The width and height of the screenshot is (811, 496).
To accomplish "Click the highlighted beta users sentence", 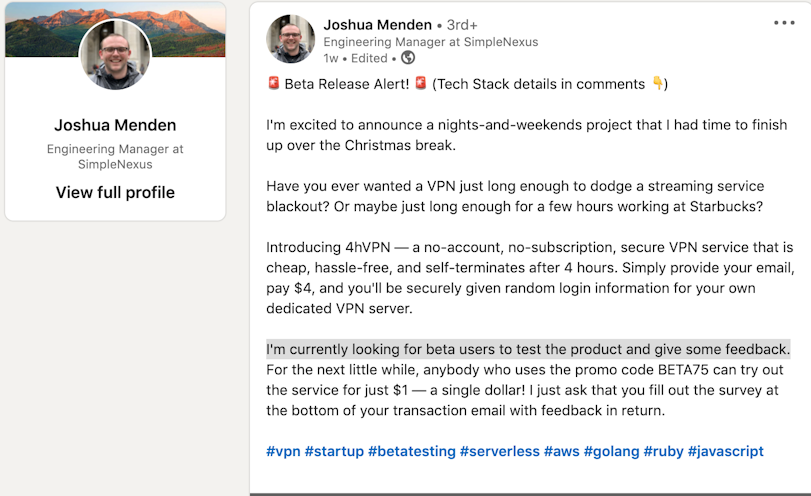I will click(x=528, y=349).
